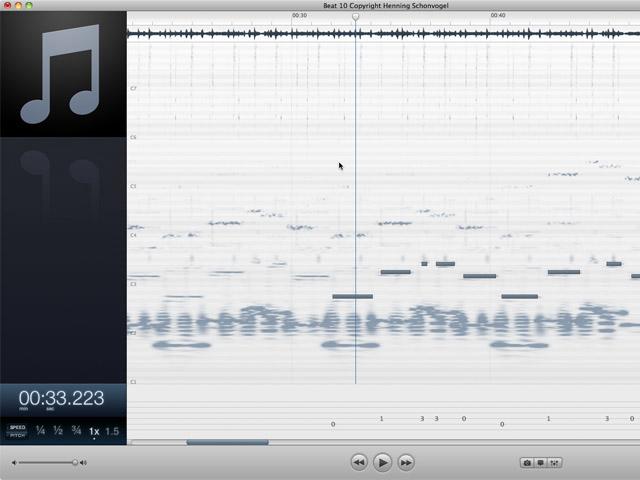Click the Play button
Image resolution: width=640 pixels, height=480 pixels.
click(382, 462)
